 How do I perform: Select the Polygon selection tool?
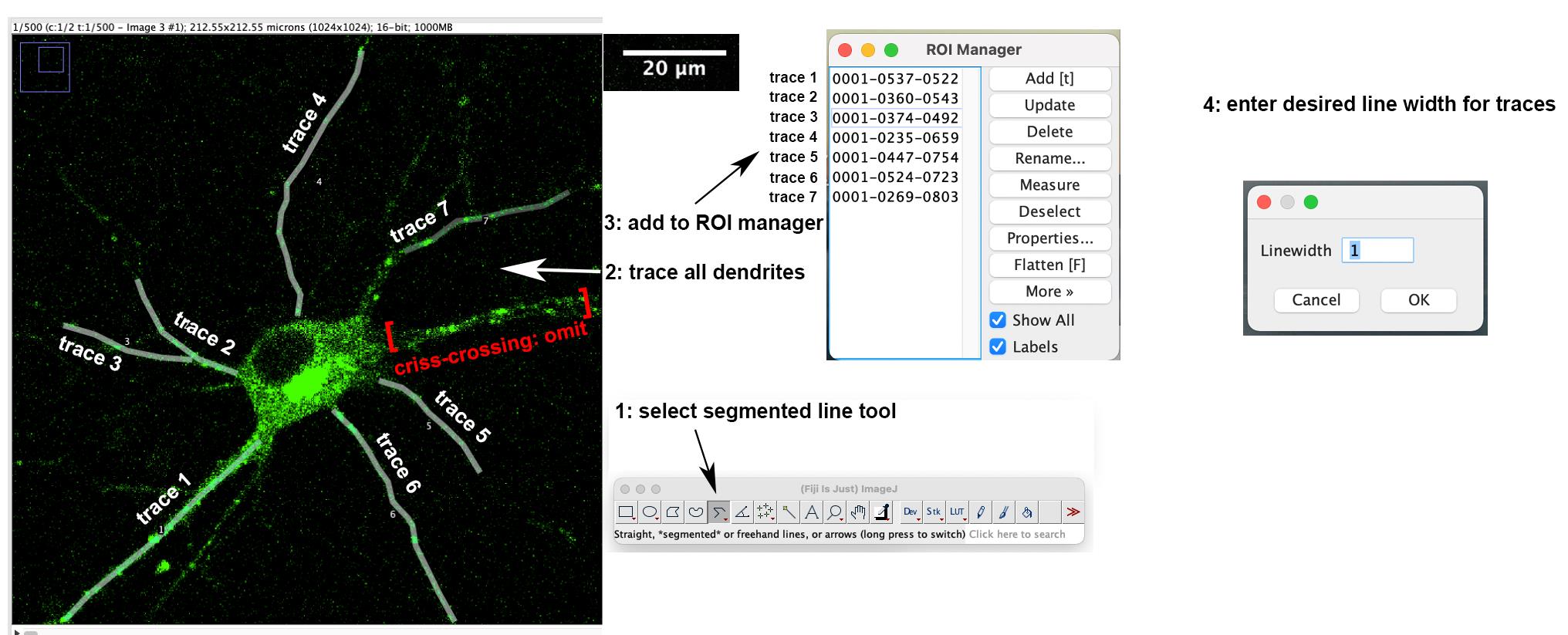coord(673,512)
